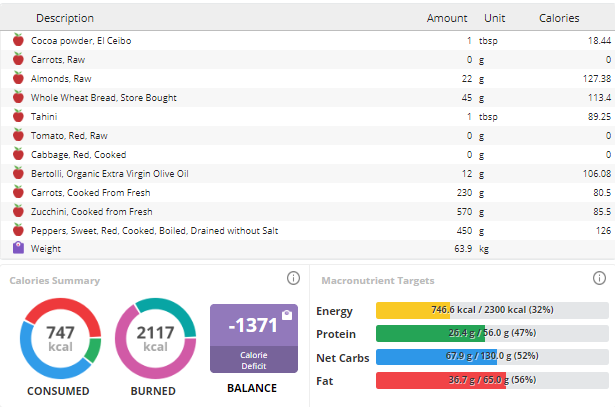Sort by the Description column header
This screenshot has height=407, width=615.
pos(65,18)
